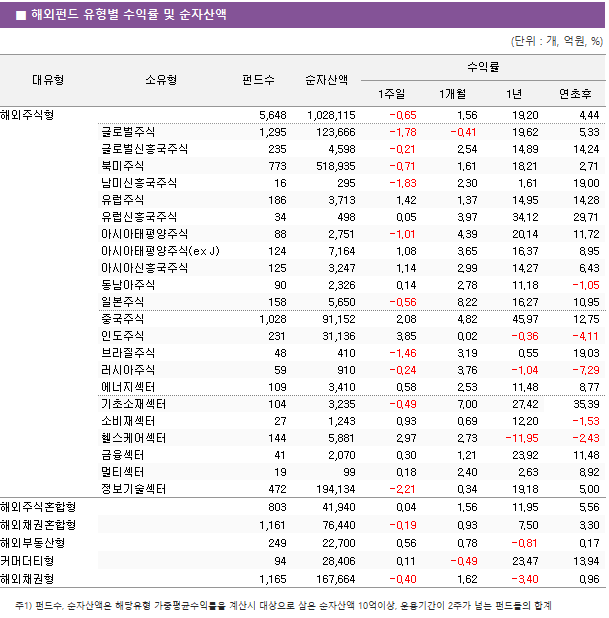This screenshot has width=609, height=618.
Task: Click the 아시아태평양주식 row label without ex J
Action: pyautogui.click(x=144, y=234)
